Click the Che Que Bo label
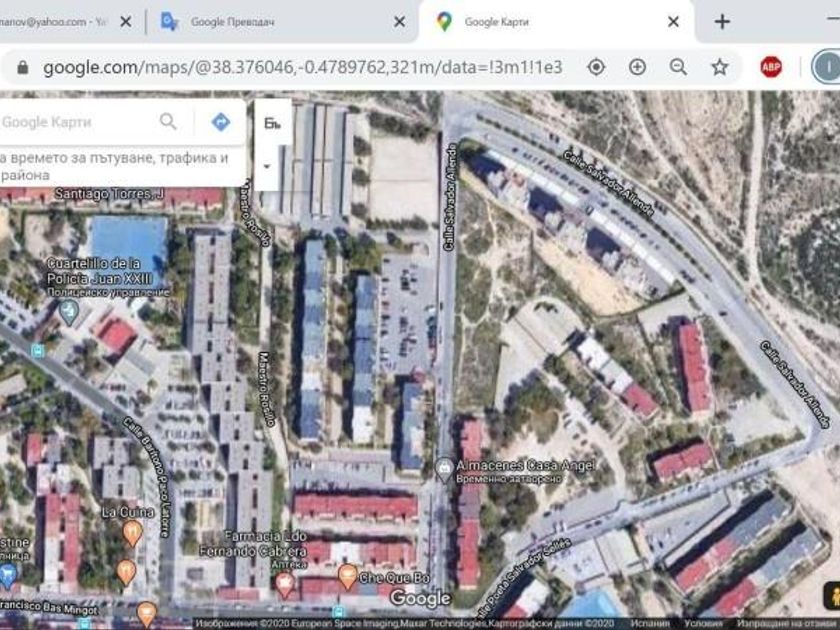840x630 pixels. point(394,578)
